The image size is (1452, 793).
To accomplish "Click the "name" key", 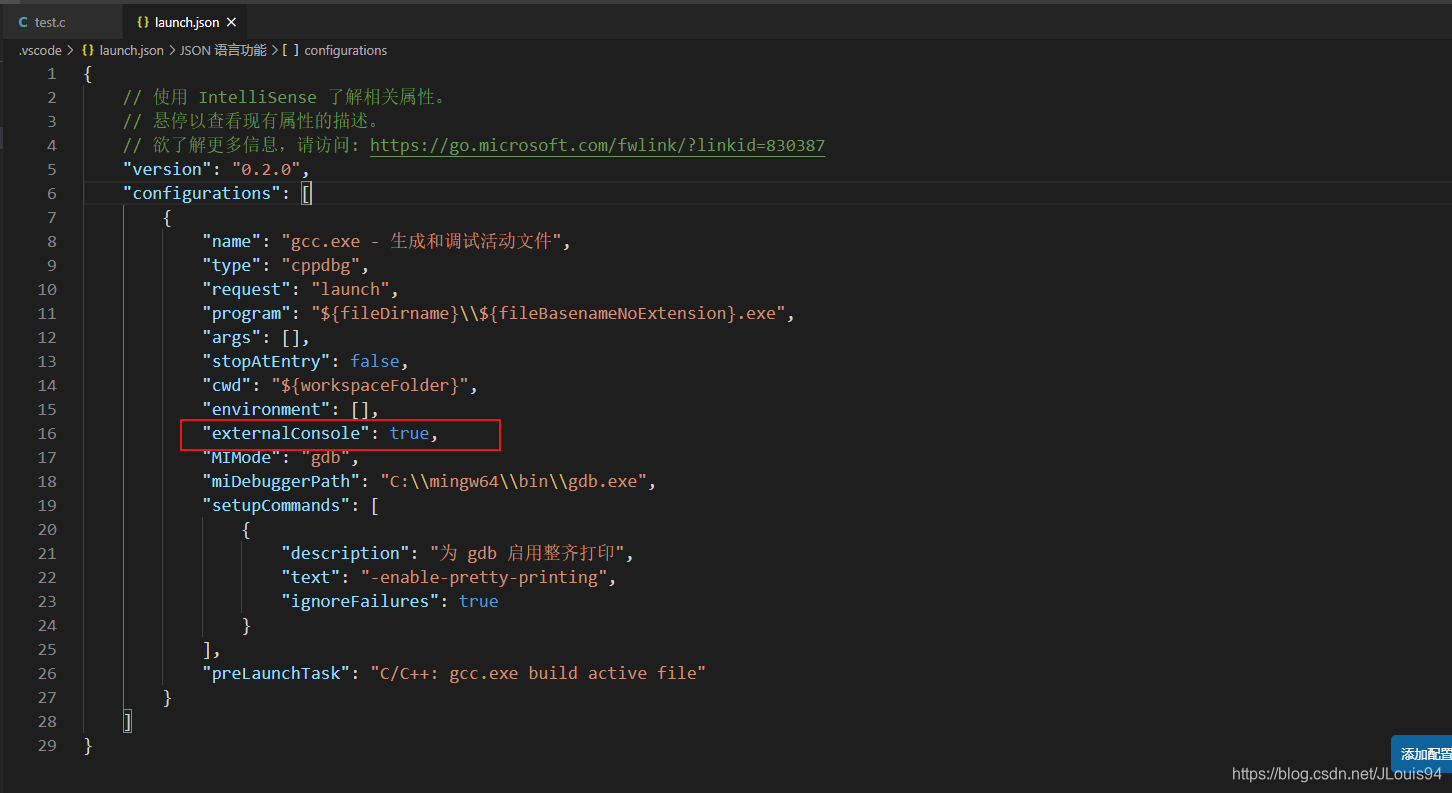I will point(231,241).
